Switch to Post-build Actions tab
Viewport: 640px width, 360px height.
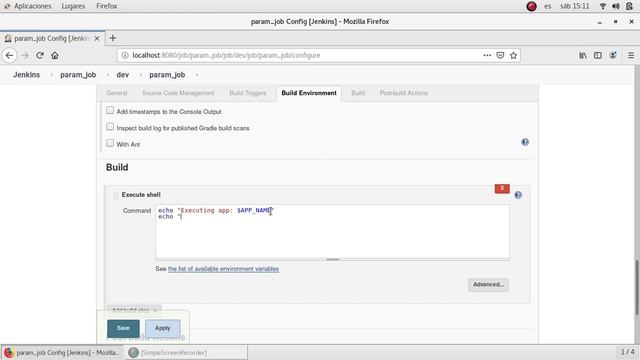(x=404, y=93)
